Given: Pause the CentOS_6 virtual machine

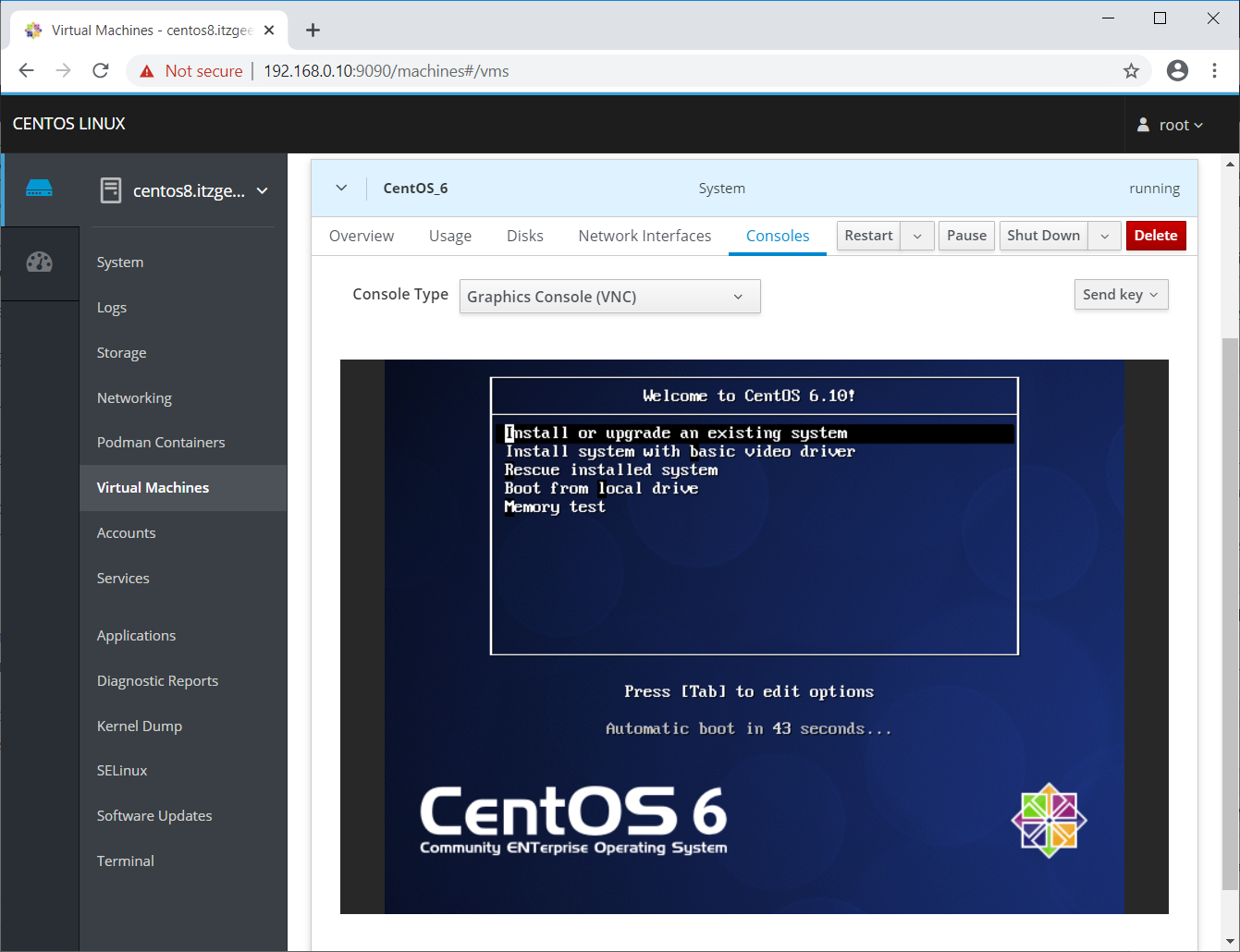Looking at the screenshot, I should click(x=966, y=236).
